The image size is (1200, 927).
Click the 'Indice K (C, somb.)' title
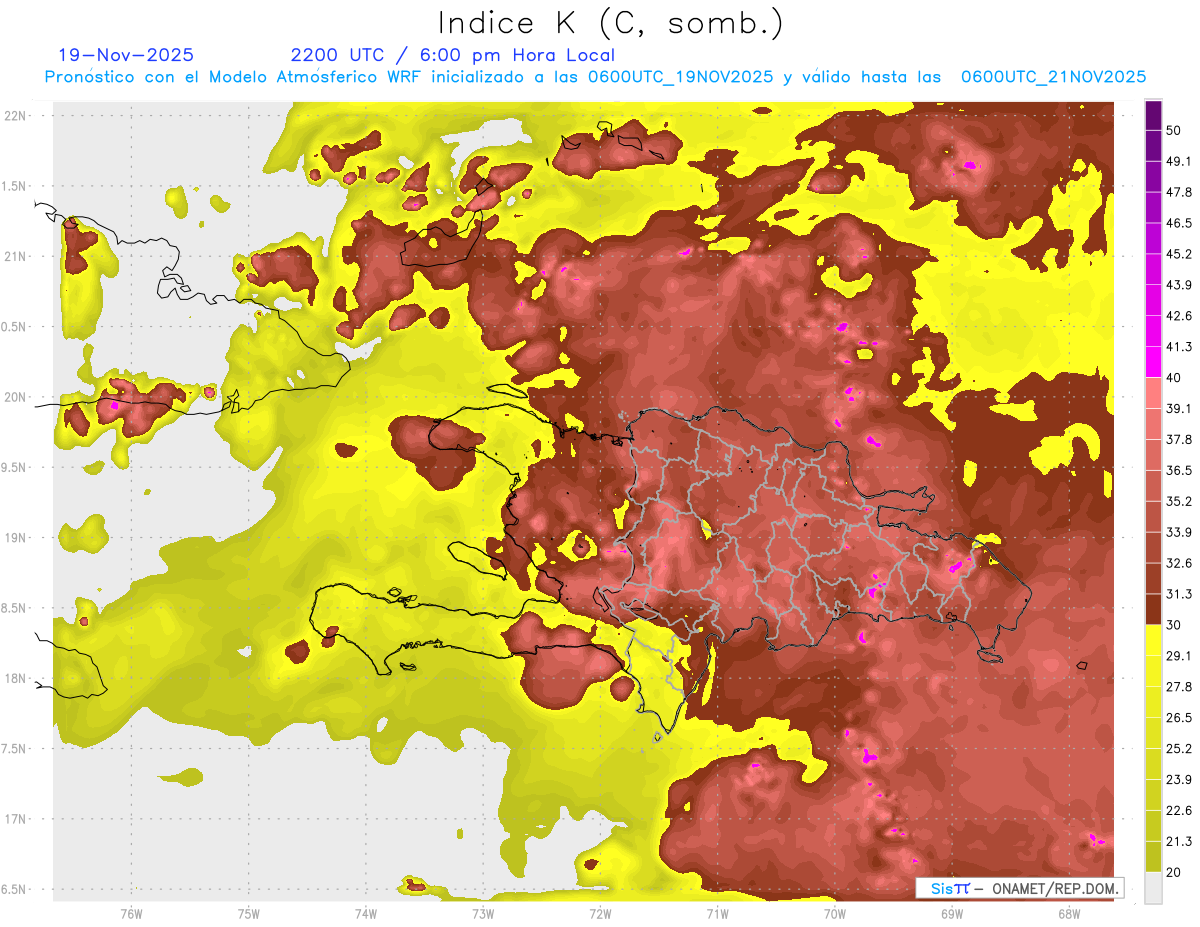pyautogui.click(x=610, y=23)
